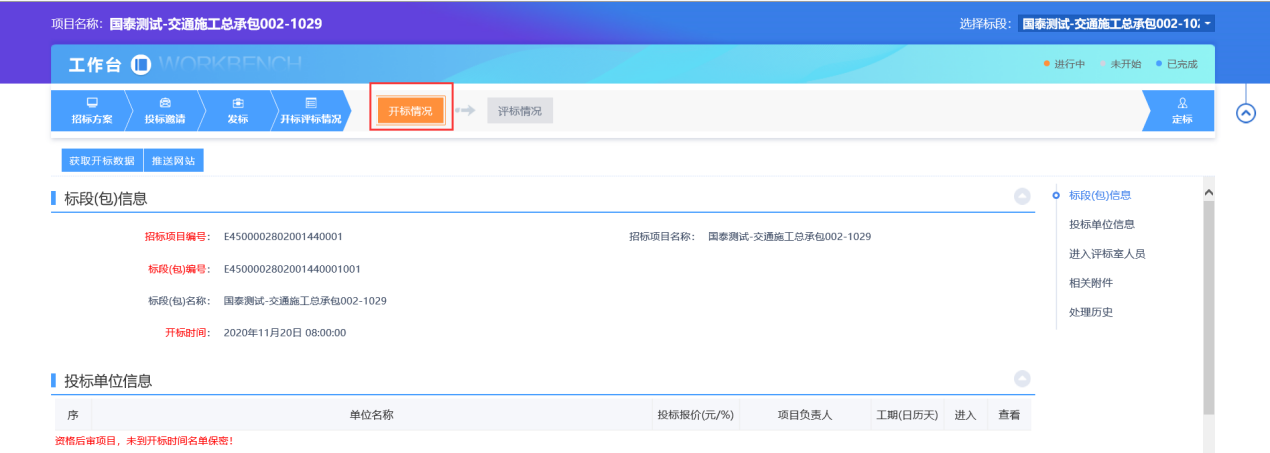Click the workbench logo icon next to 工作台
The width and height of the screenshot is (1270, 453).
(141, 65)
